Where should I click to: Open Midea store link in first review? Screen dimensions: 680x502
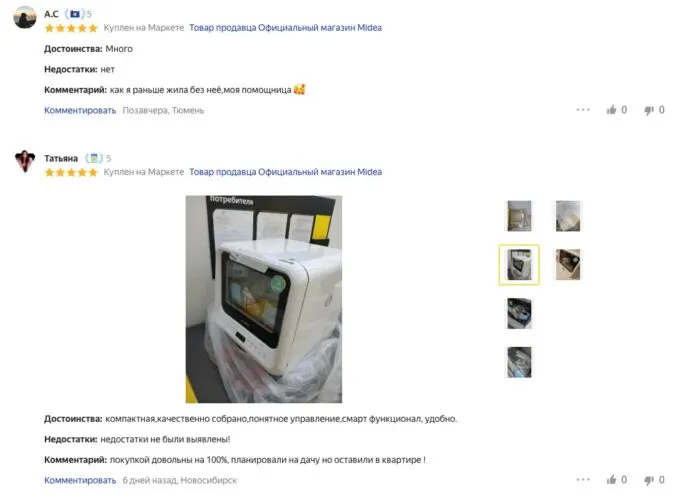[x=285, y=28]
